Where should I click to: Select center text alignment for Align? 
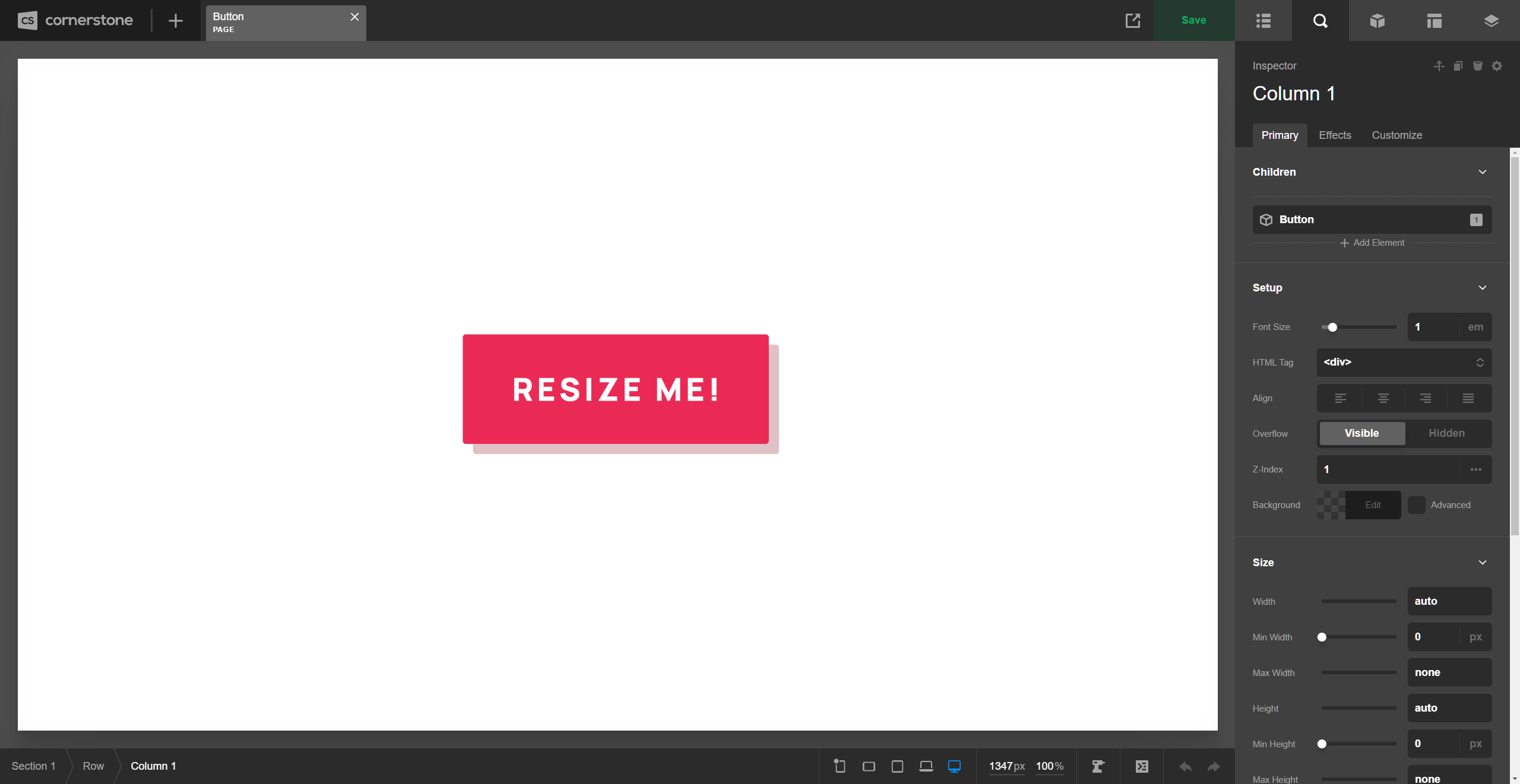coord(1383,398)
